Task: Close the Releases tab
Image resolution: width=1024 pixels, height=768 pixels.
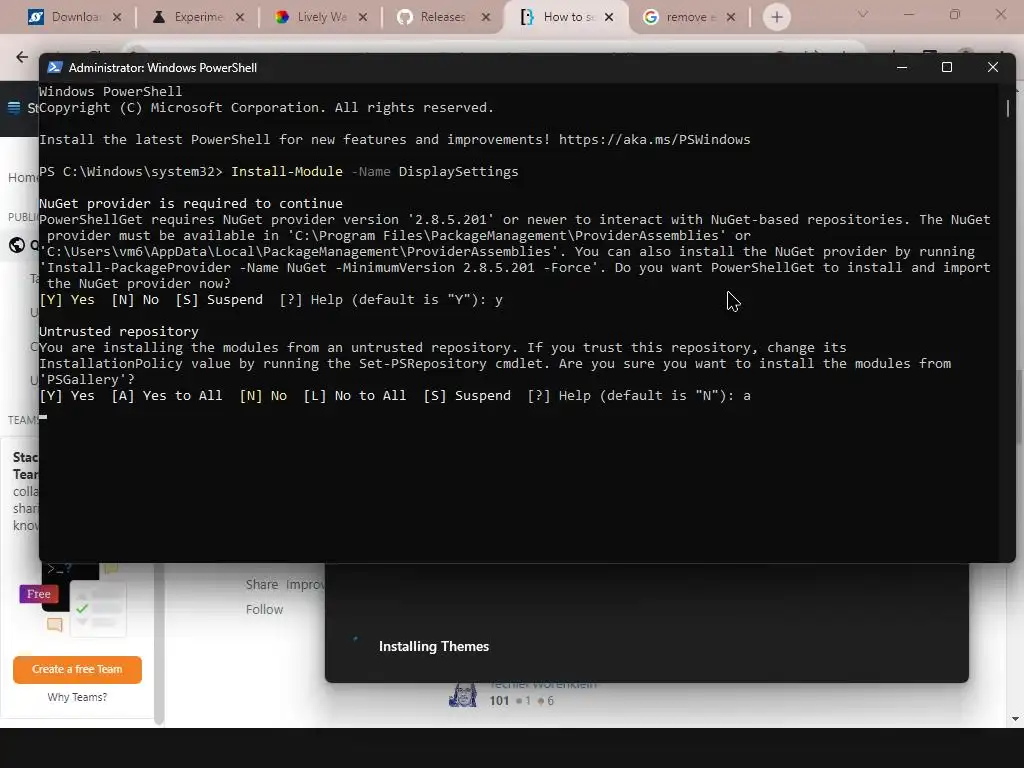Action: [x=485, y=18]
